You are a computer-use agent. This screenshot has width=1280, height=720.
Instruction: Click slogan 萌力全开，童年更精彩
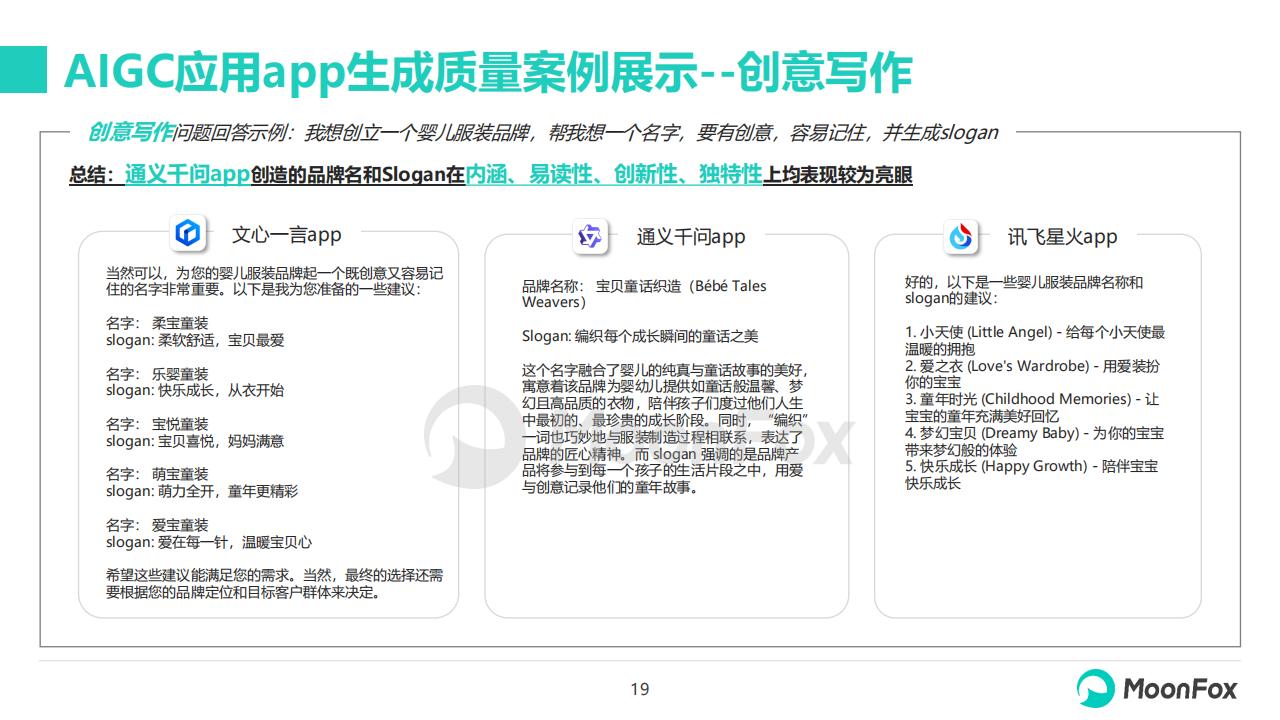click(x=202, y=491)
